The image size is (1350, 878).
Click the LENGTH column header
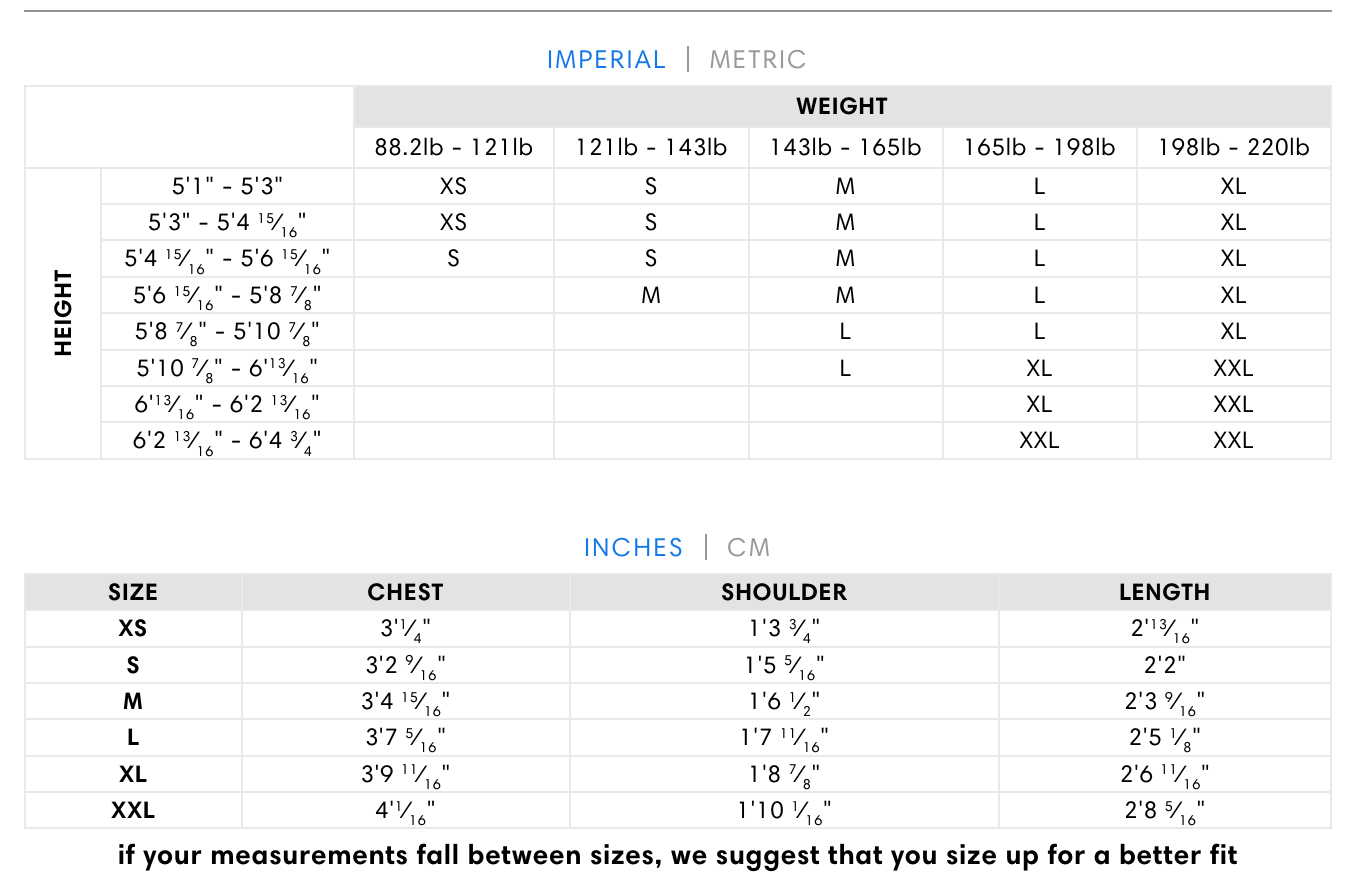[1164, 592]
